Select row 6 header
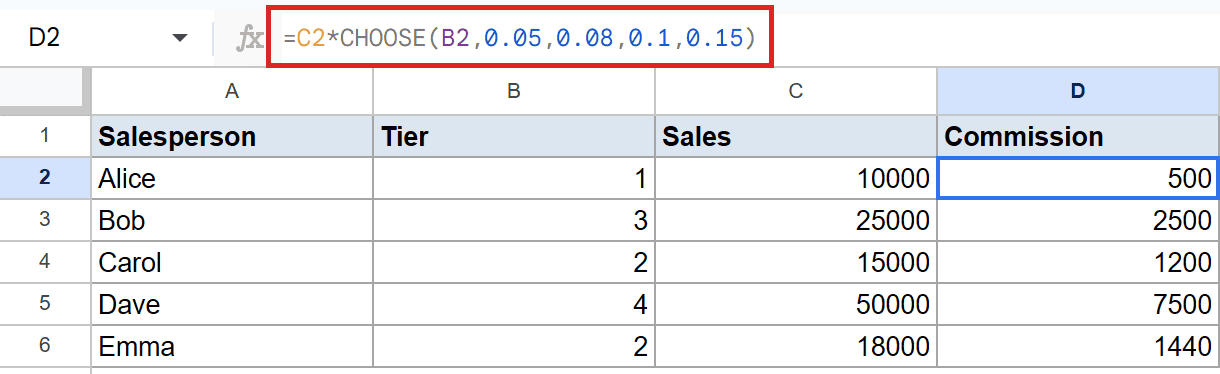Viewport: 1220px width, 374px height. (45, 347)
